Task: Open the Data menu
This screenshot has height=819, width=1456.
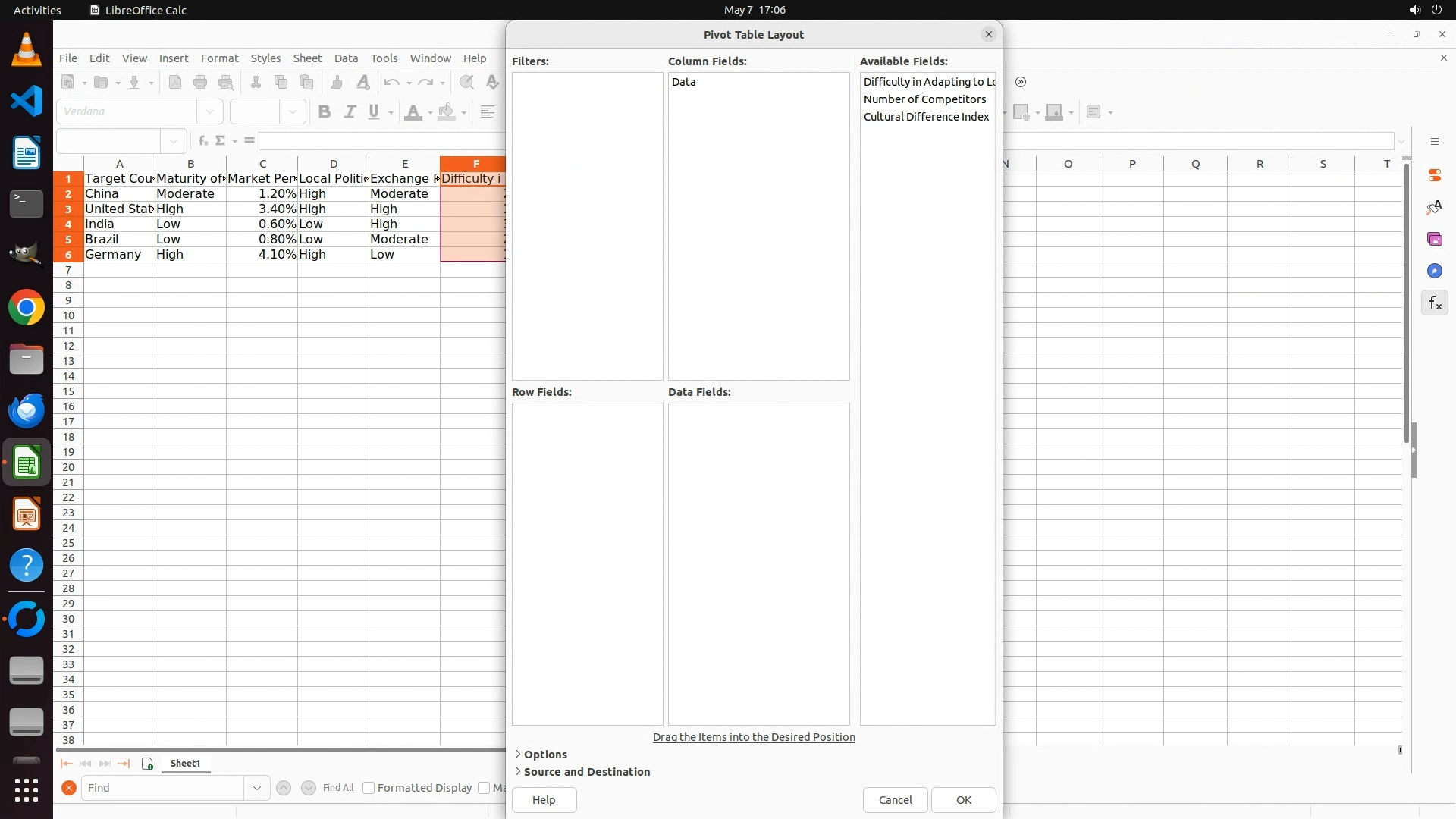Action: click(x=346, y=58)
